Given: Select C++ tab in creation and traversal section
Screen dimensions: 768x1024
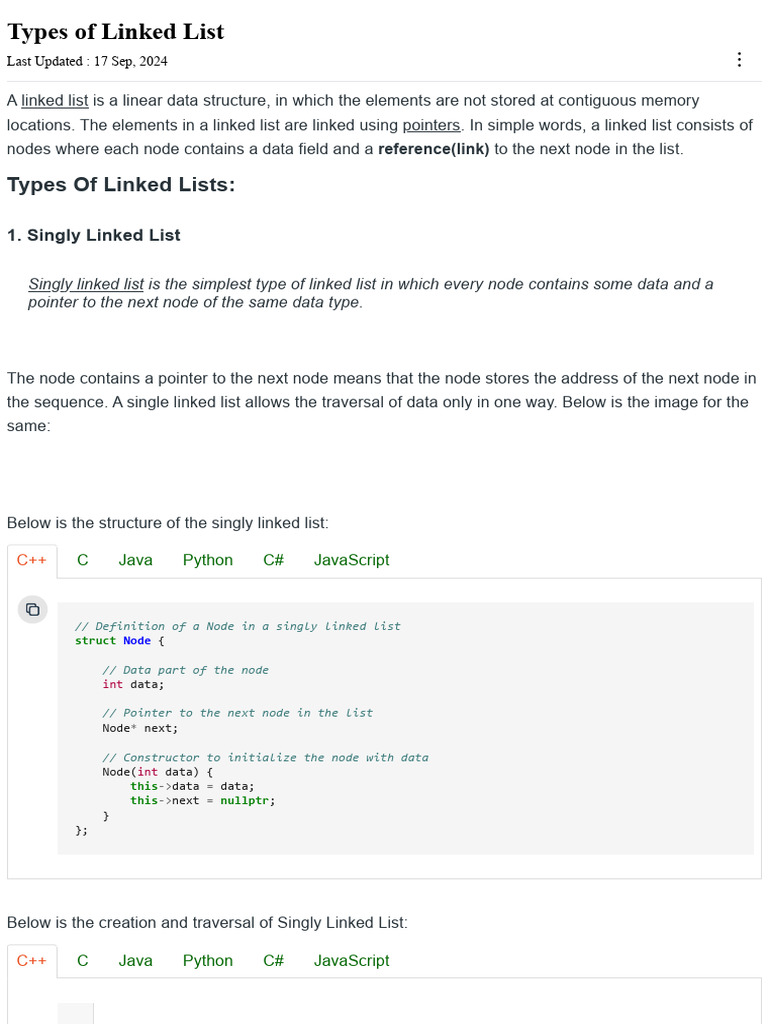Looking at the screenshot, I should [x=32, y=960].
